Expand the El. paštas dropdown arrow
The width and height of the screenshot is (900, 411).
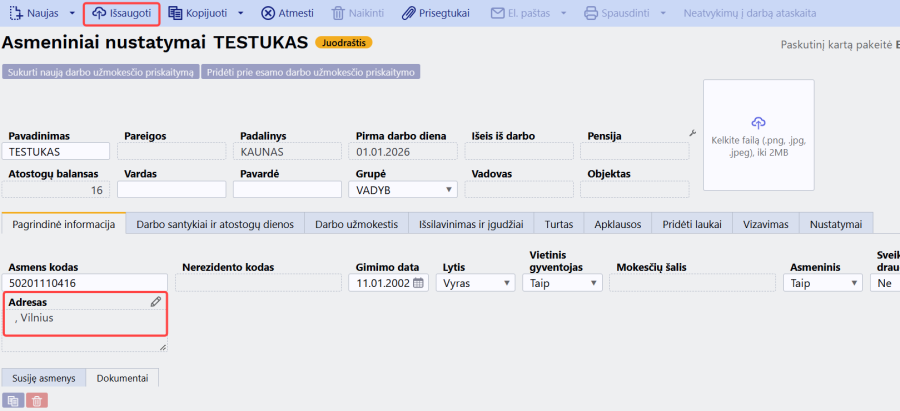564,13
